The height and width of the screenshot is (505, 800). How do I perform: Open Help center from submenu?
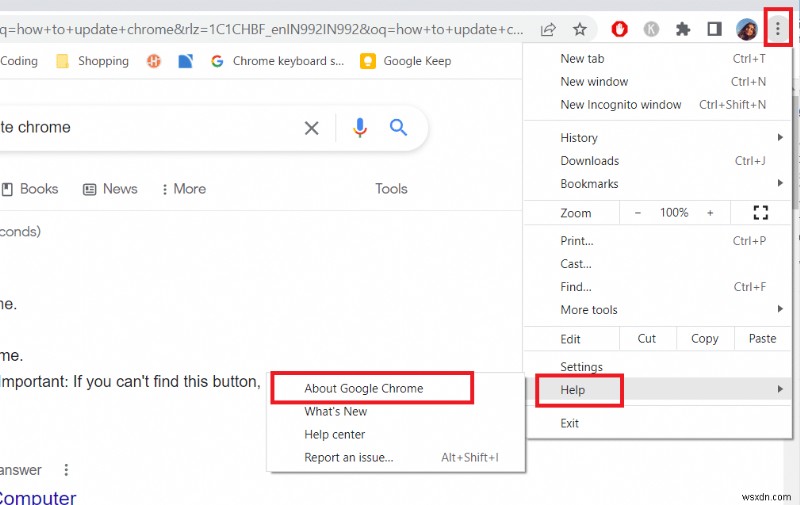tap(396, 435)
